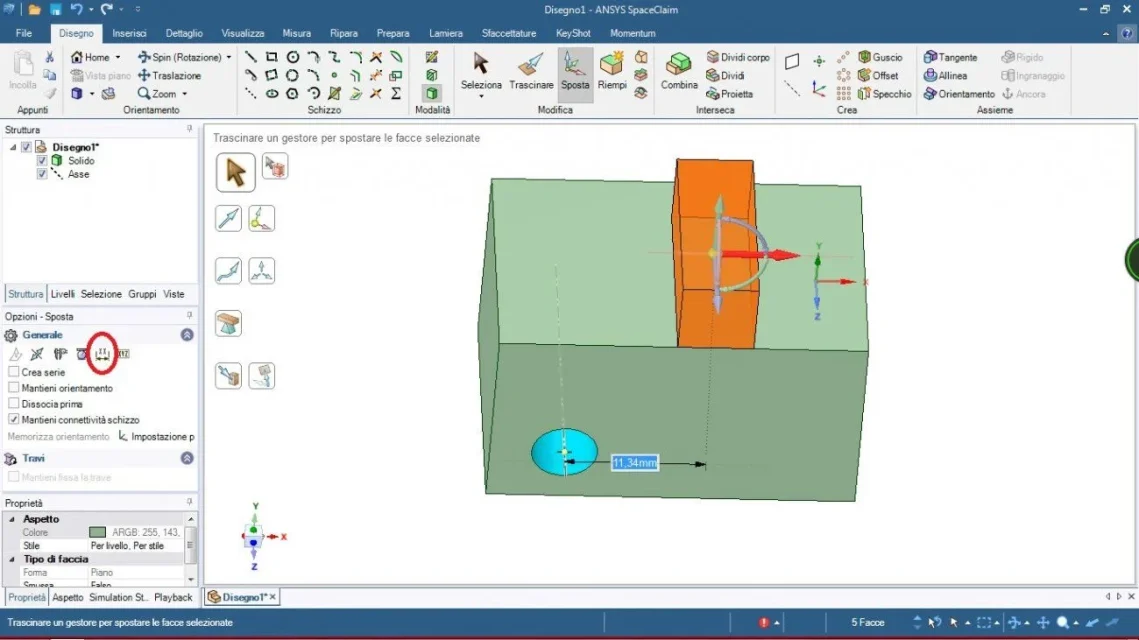Click the Tangente assembly button
The image size is (1139, 640).
(950, 57)
